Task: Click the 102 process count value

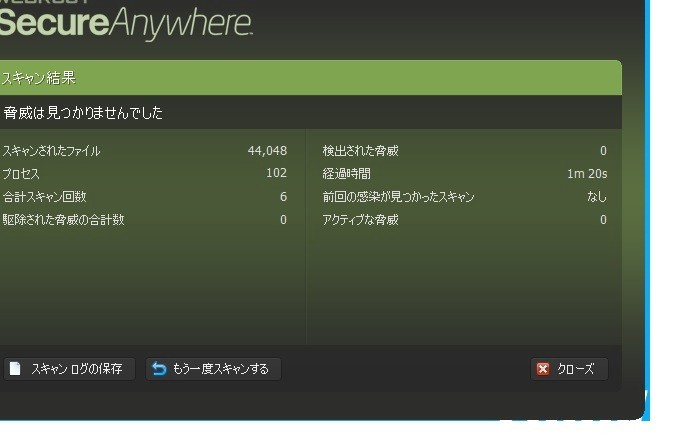Action: (x=276, y=173)
